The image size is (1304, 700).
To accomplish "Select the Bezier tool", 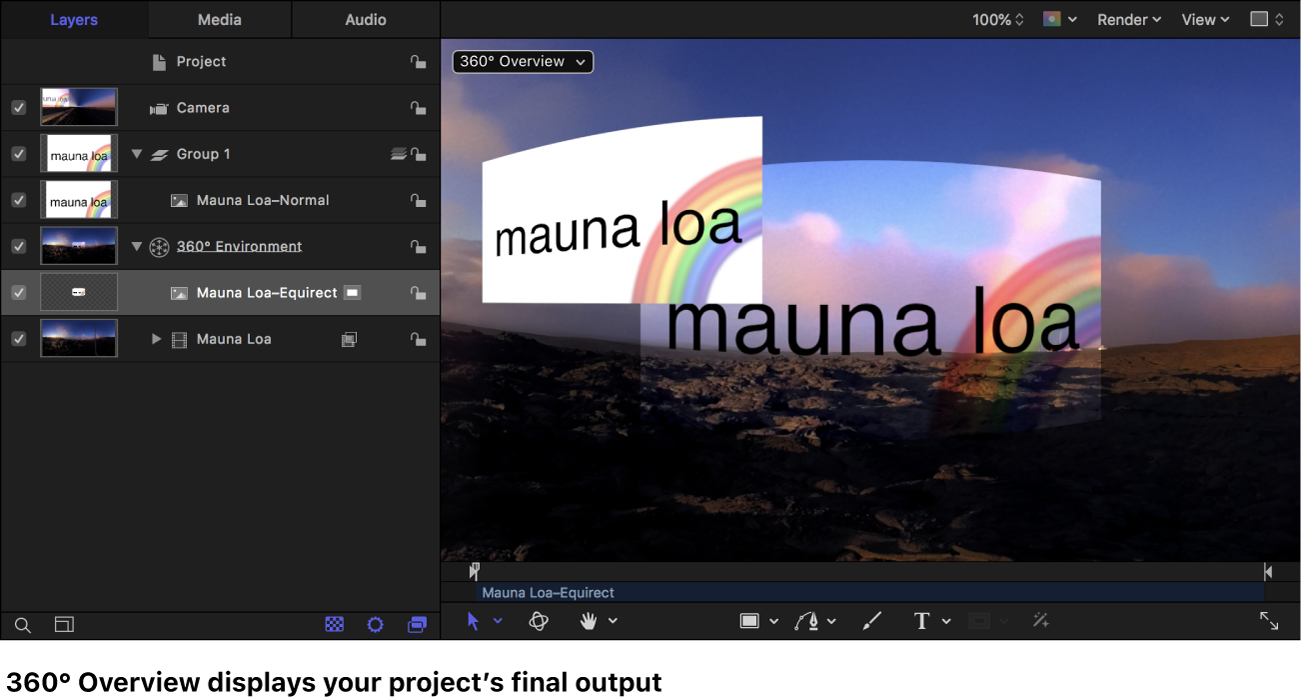I will coord(808,621).
